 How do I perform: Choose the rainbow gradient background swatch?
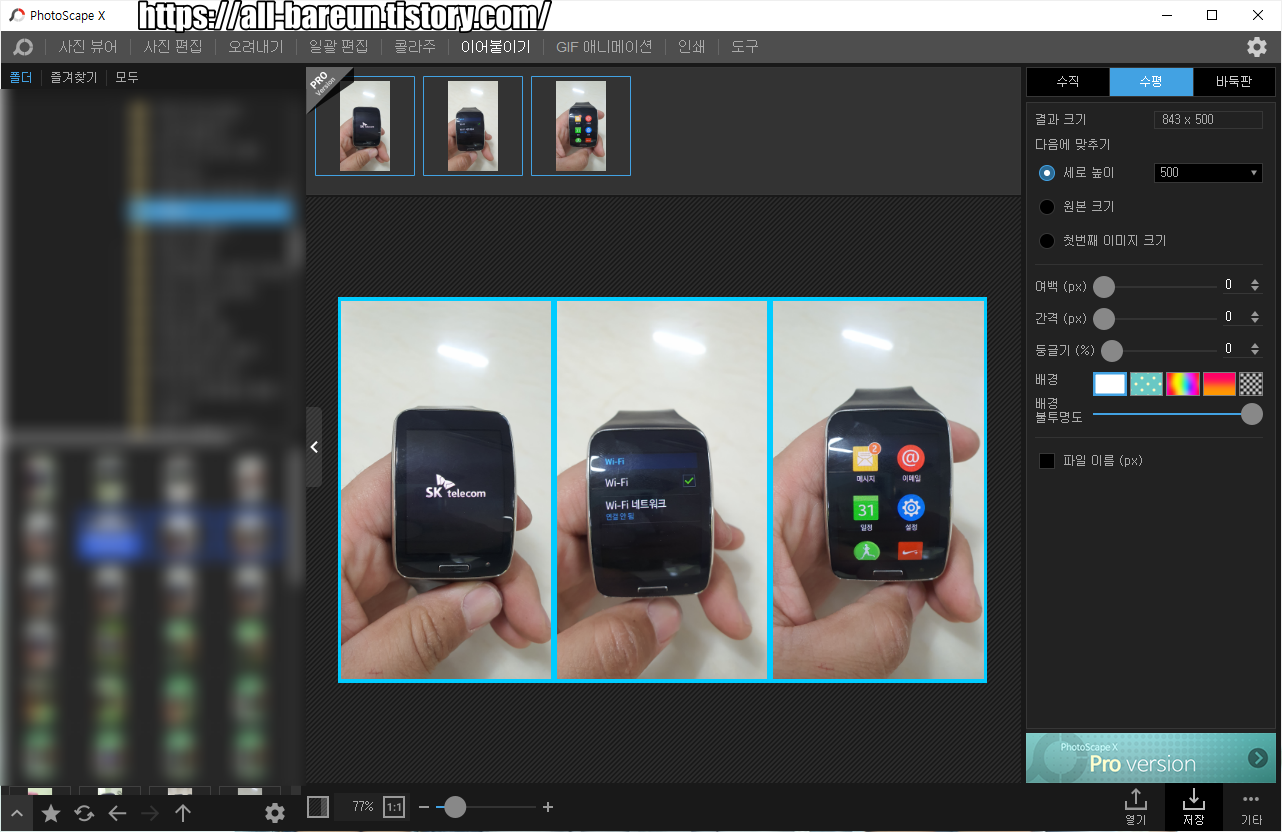(1183, 384)
